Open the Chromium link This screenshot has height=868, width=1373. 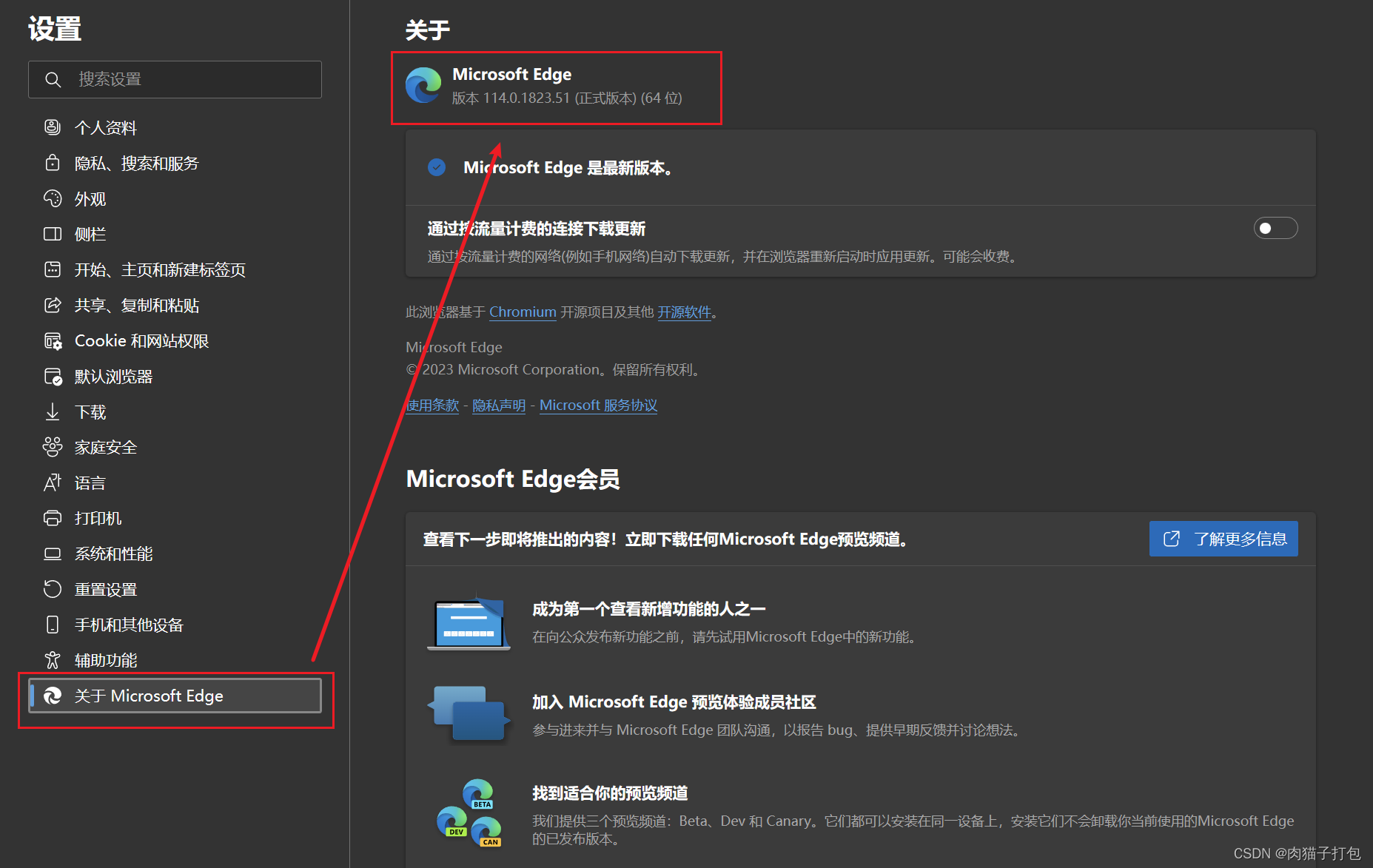(523, 312)
